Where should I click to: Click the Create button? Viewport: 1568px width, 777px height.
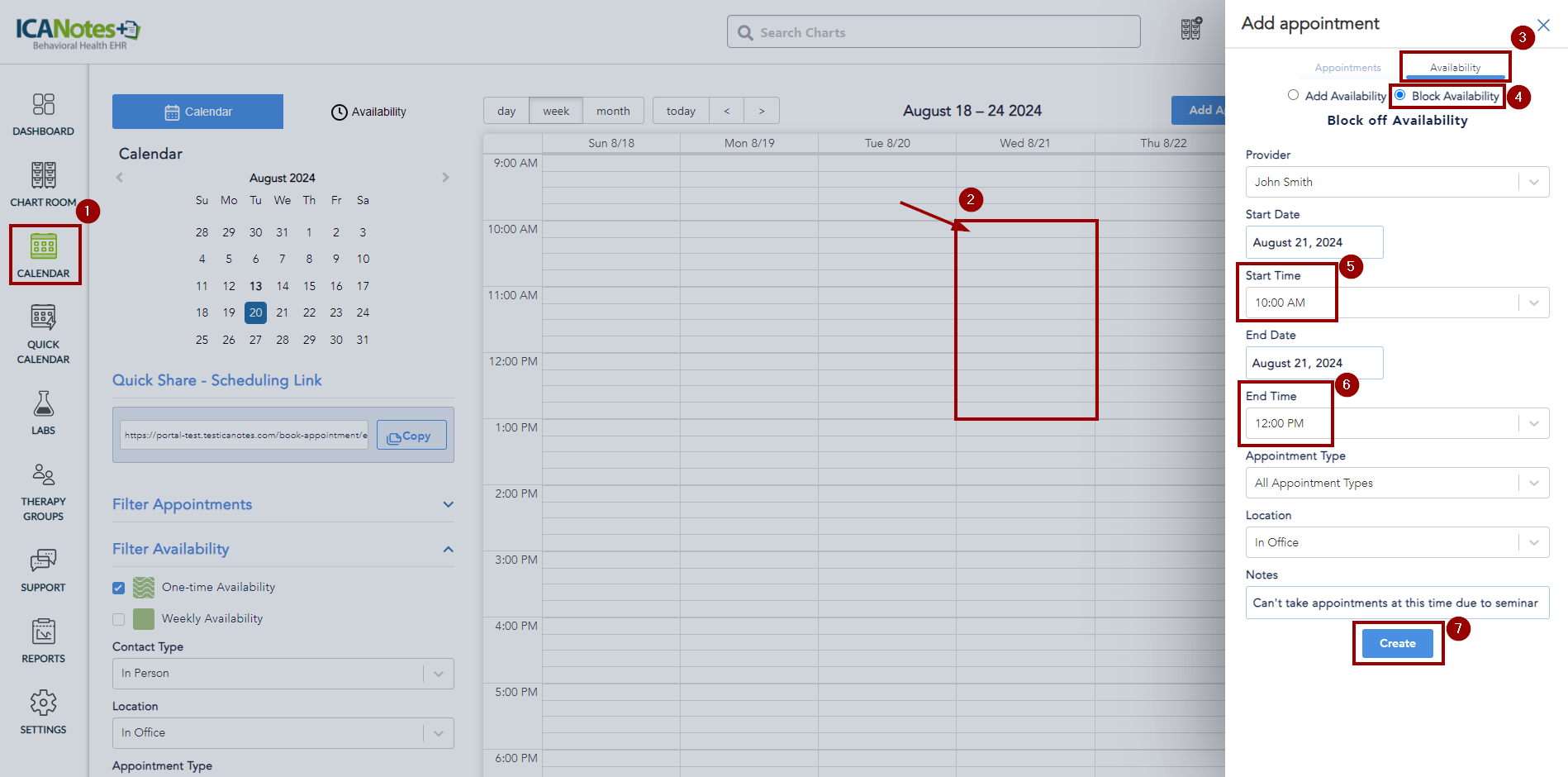tap(1397, 643)
